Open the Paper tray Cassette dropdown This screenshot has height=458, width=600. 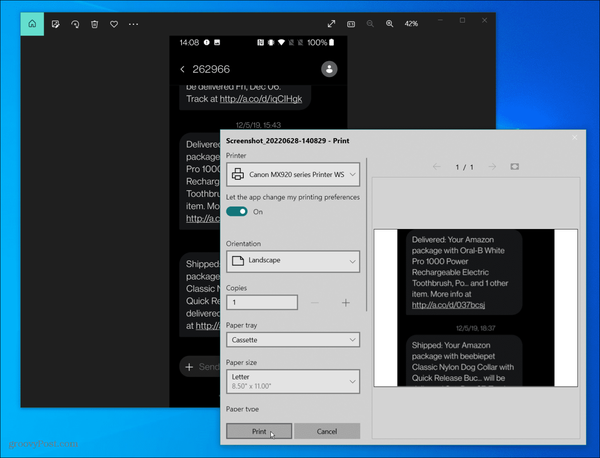292,340
